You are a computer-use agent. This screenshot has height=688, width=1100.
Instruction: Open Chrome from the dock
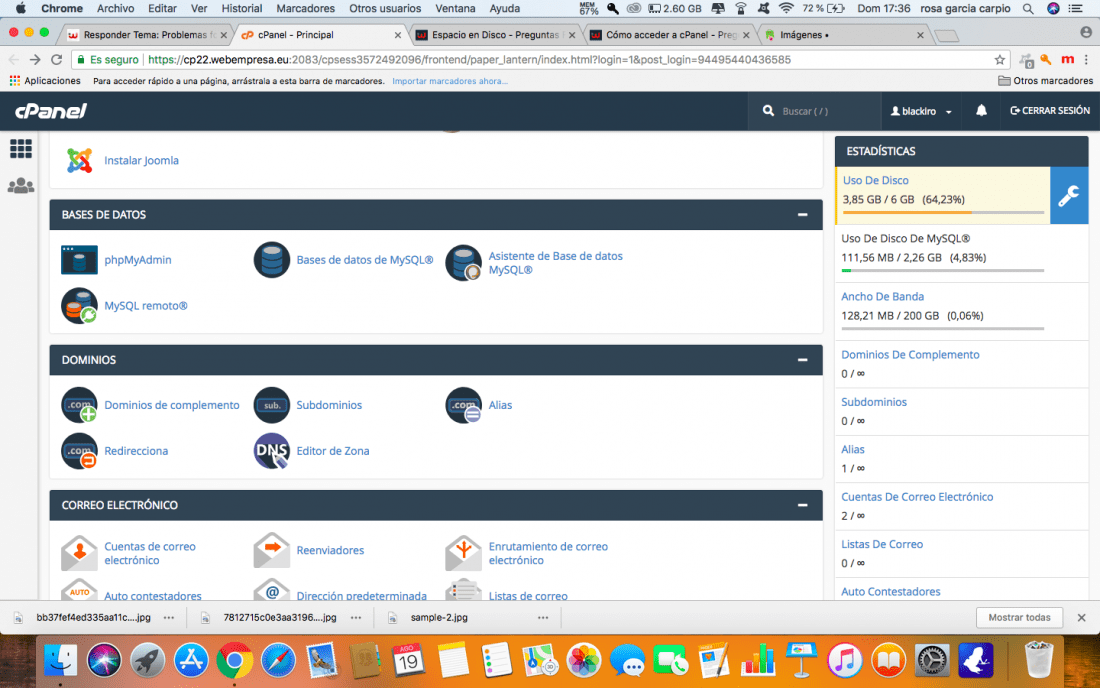[234, 660]
